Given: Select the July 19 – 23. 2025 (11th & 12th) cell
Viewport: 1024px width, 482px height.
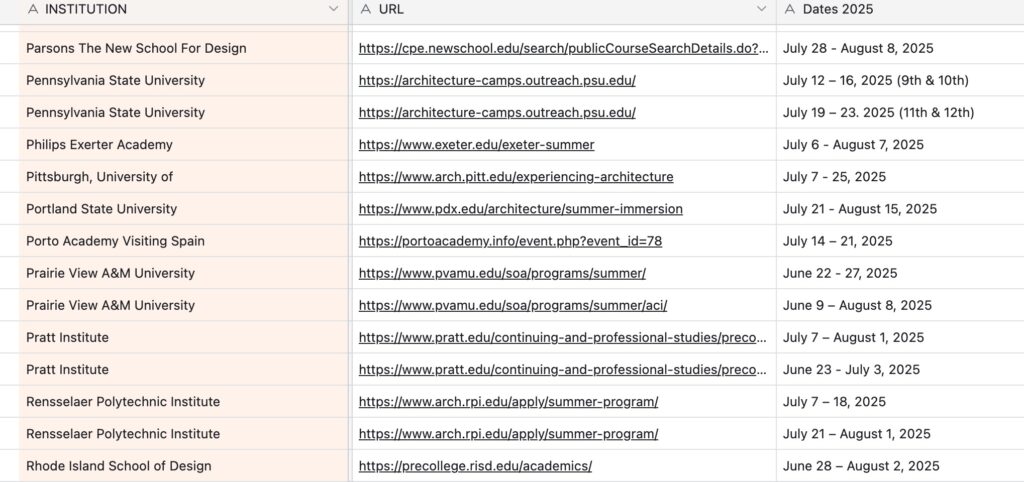Looking at the screenshot, I should [900, 112].
